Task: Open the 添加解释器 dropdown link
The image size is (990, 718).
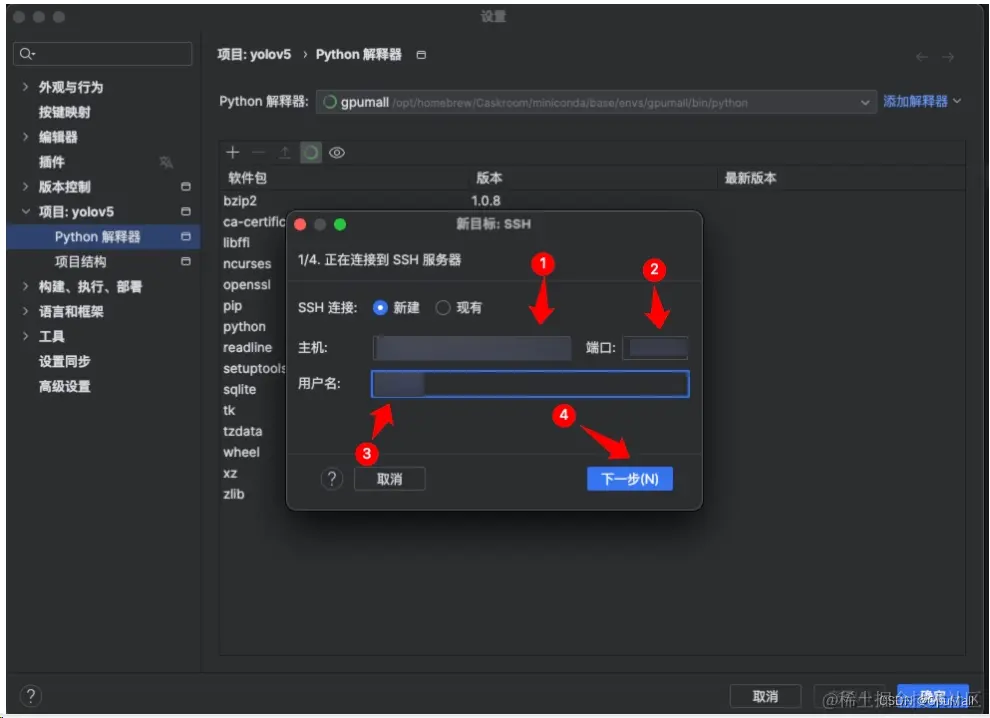Action: tap(921, 101)
